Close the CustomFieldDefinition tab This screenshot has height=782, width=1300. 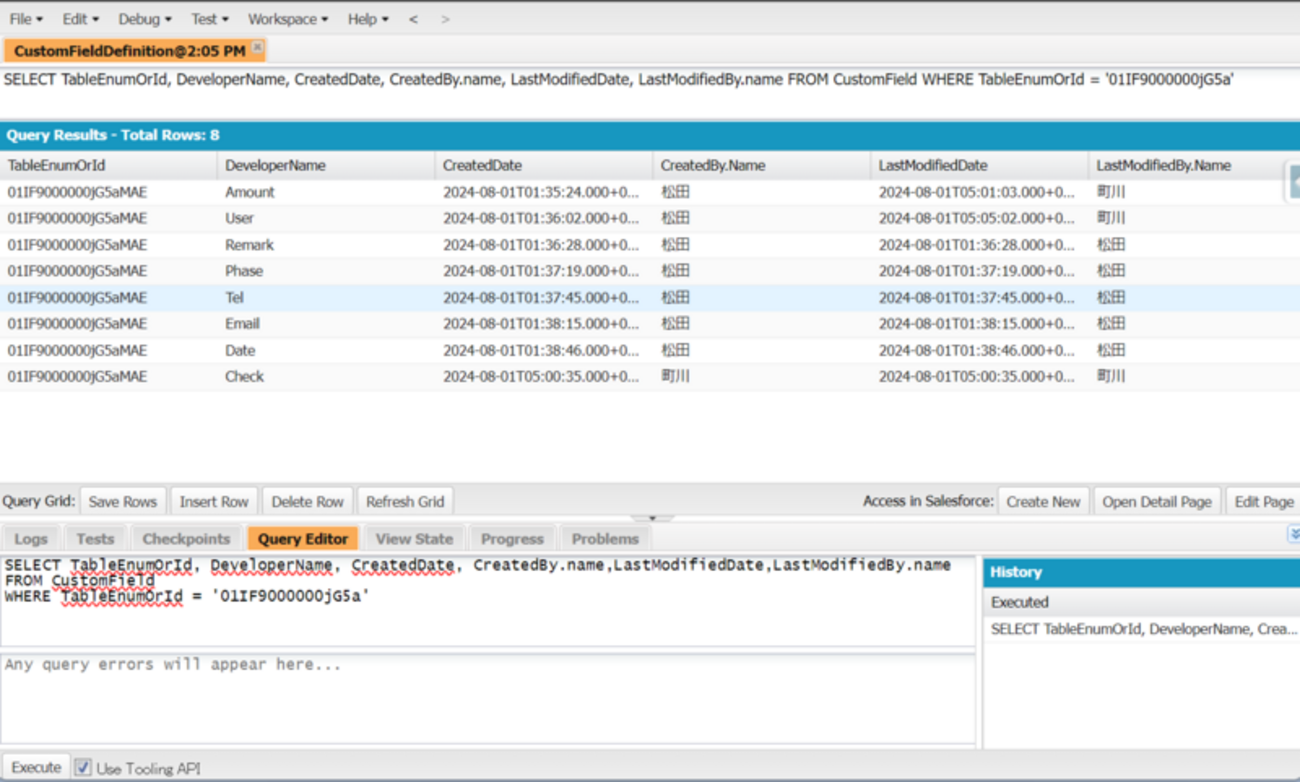click(x=257, y=47)
